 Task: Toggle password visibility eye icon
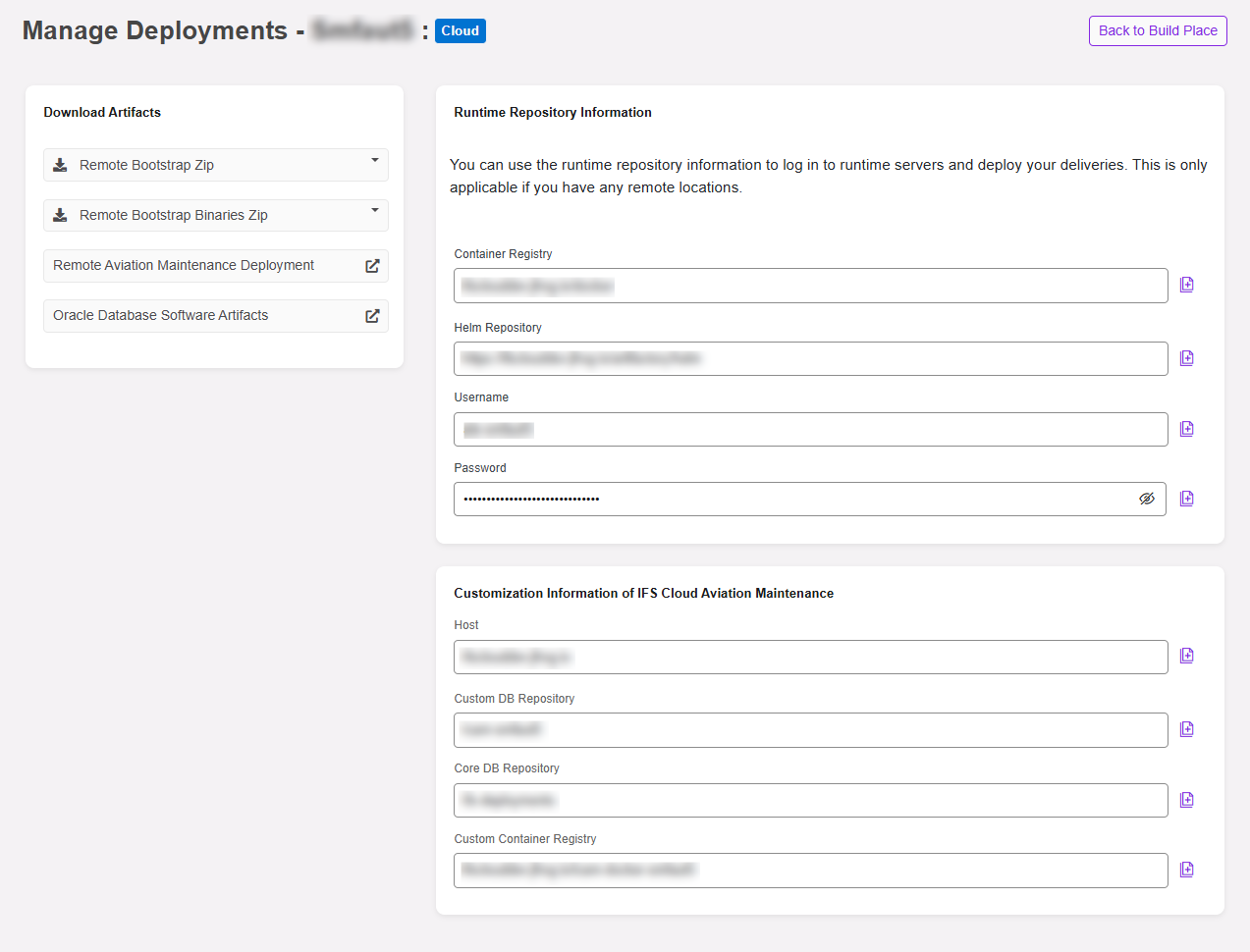coord(1146,499)
